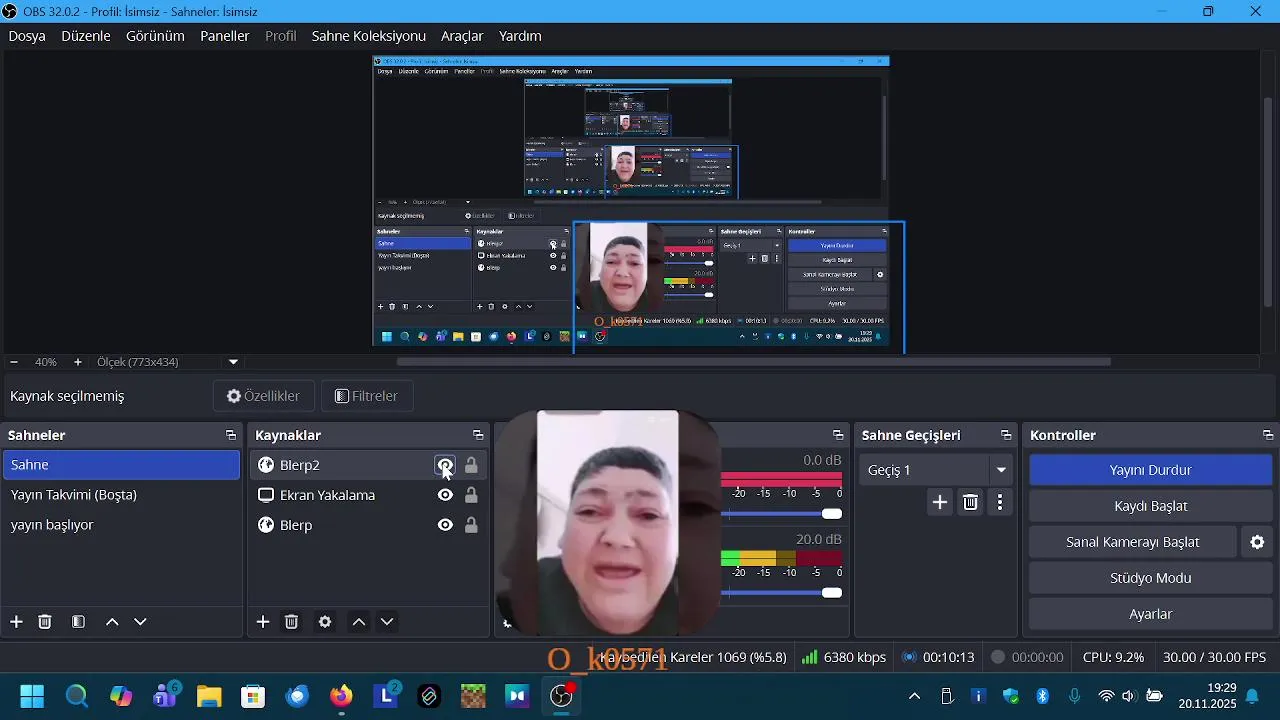The image size is (1280, 720).
Task: Add a new scene with the Sahneler plus icon
Action: pyautogui.click(x=16, y=622)
